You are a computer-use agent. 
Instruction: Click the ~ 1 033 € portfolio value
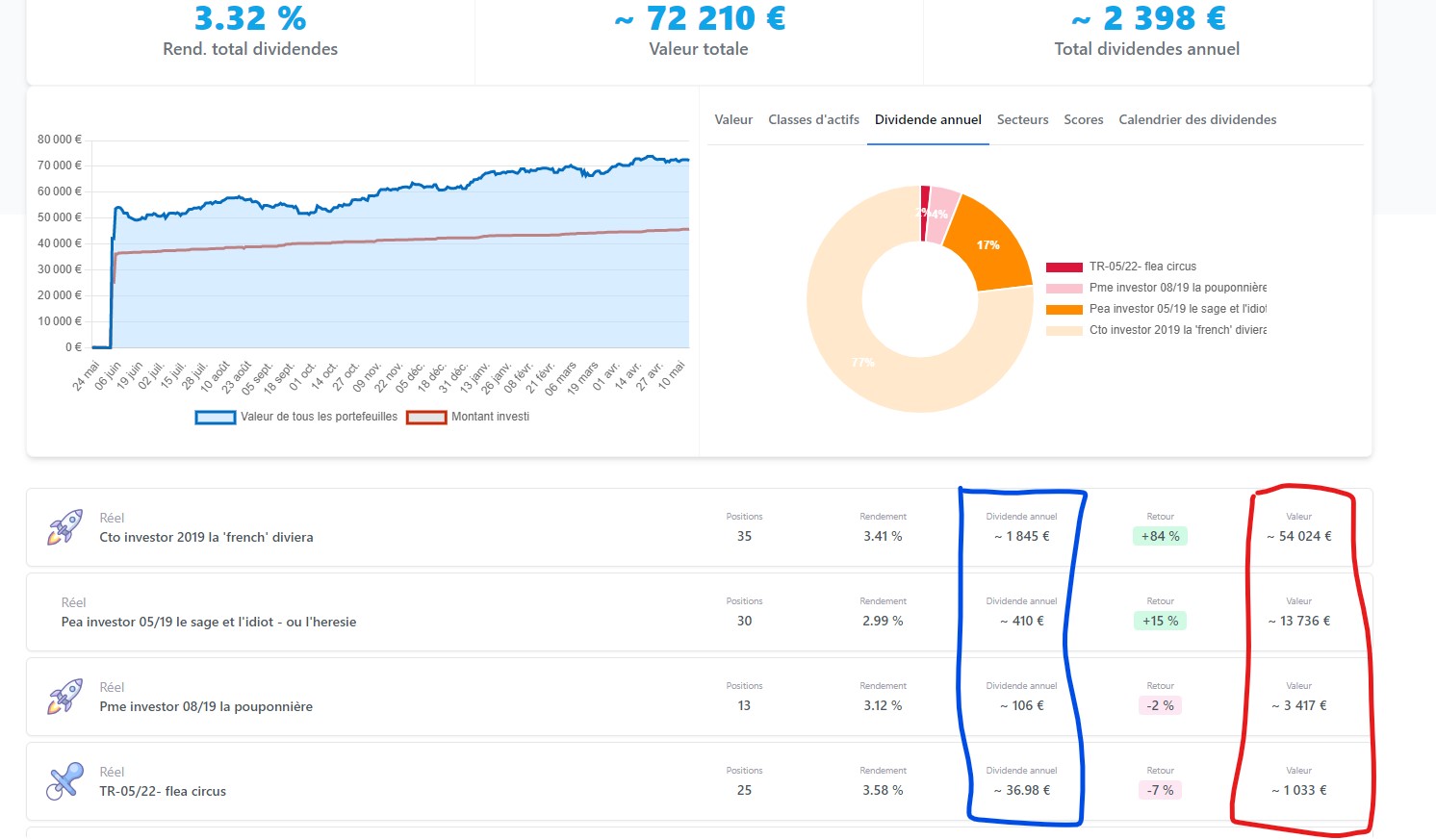pyautogui.click(x=1299, y=790)
